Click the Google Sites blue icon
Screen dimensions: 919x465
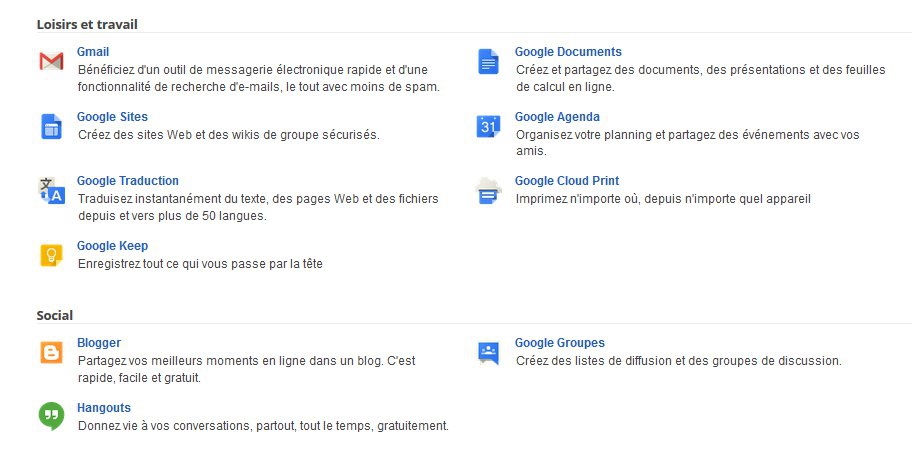(x=52, y=127)
